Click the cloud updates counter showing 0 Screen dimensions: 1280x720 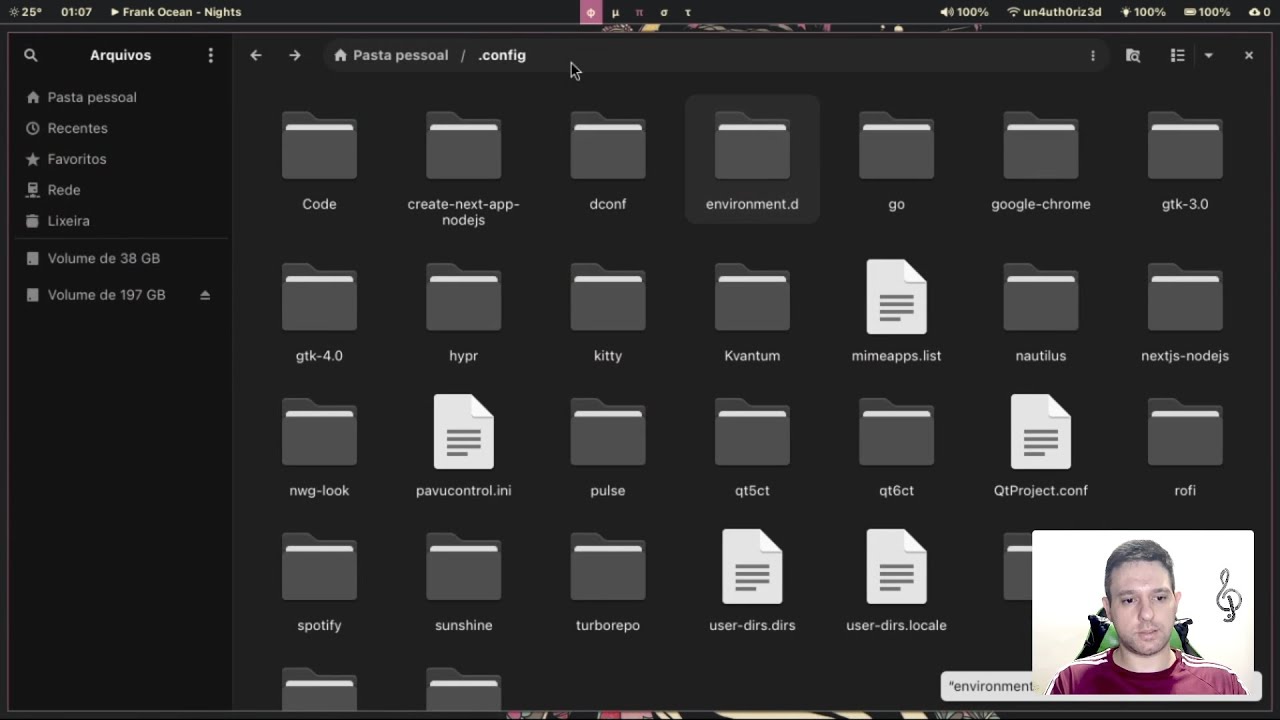(1260, 12)
